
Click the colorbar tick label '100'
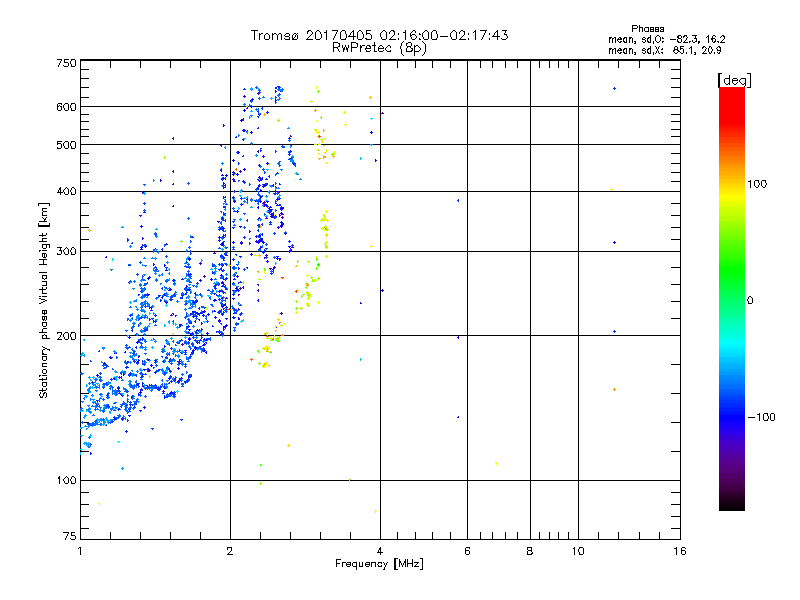click(757, 184)
